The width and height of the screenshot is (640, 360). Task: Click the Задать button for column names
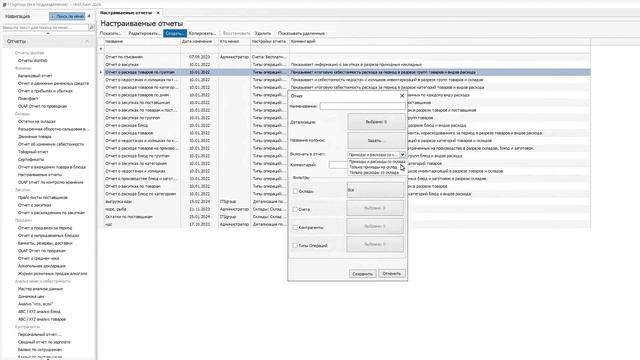[376, 140]
